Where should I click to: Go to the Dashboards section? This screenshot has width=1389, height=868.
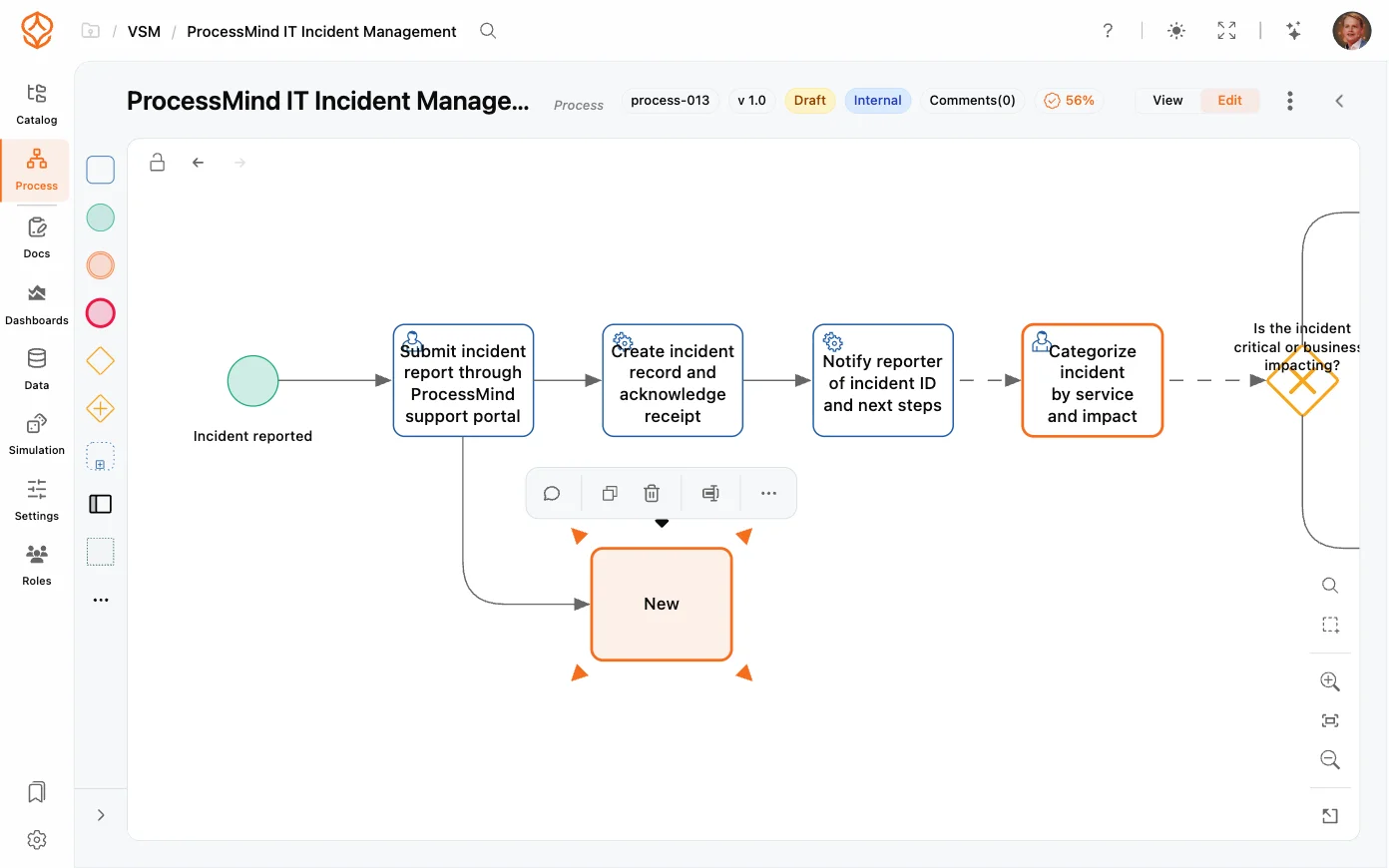tap(37, 304)
